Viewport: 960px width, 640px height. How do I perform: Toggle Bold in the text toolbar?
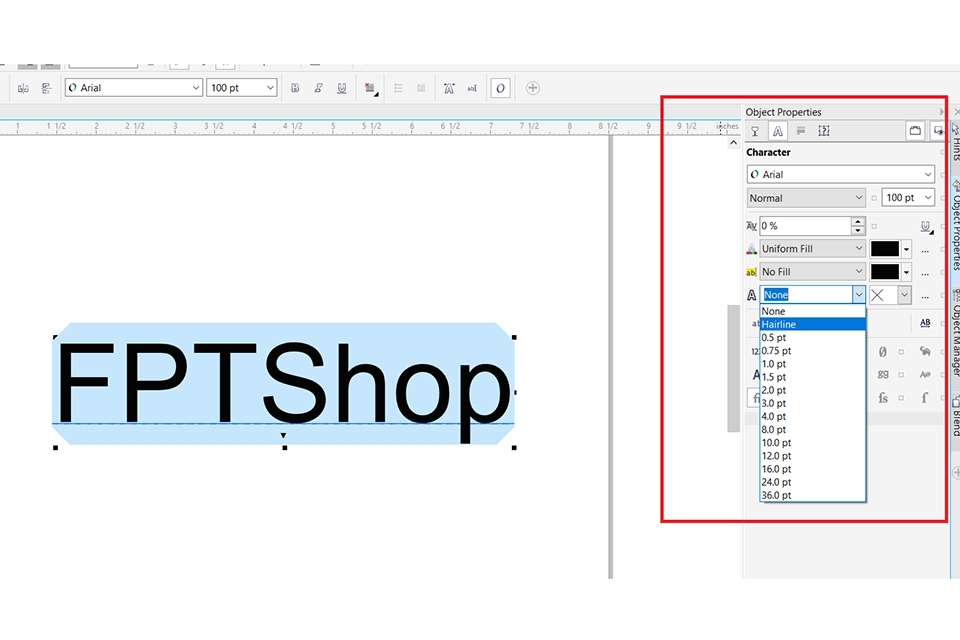point(295,88)
